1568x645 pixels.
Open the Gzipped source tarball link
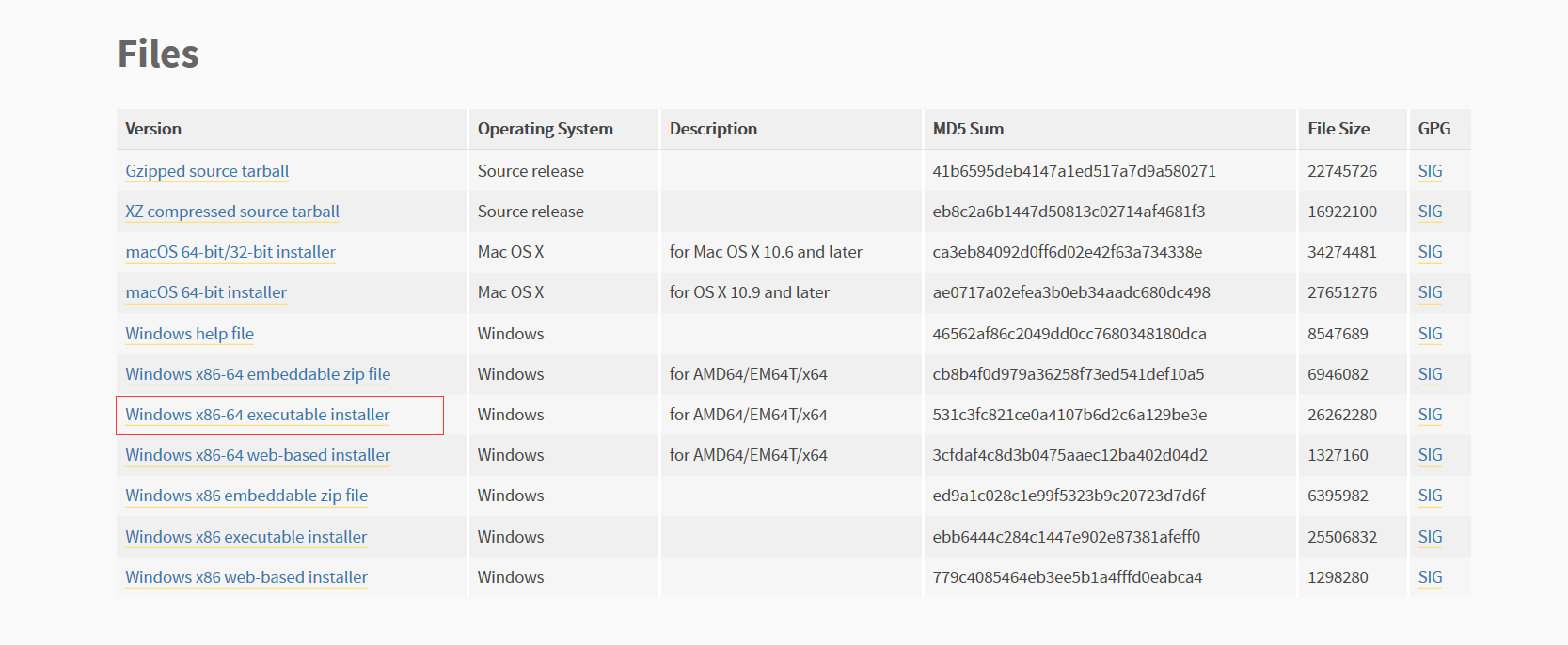pyautogui.click(x=207, y=171)
